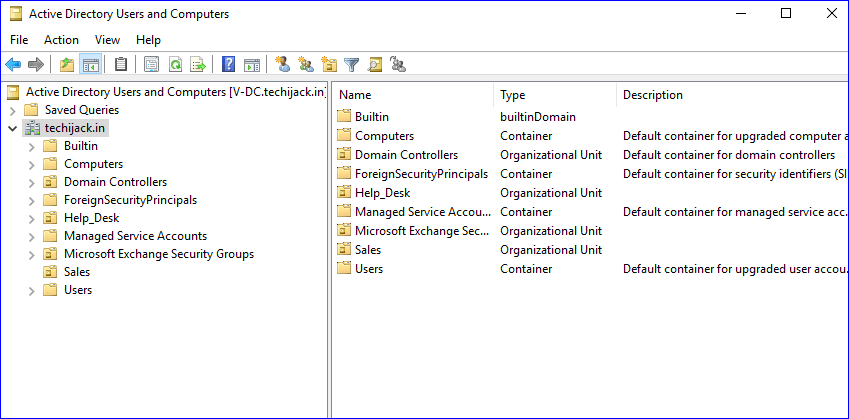
Task: Expand the Builtin tree node
Action: (x=31, y=147)
